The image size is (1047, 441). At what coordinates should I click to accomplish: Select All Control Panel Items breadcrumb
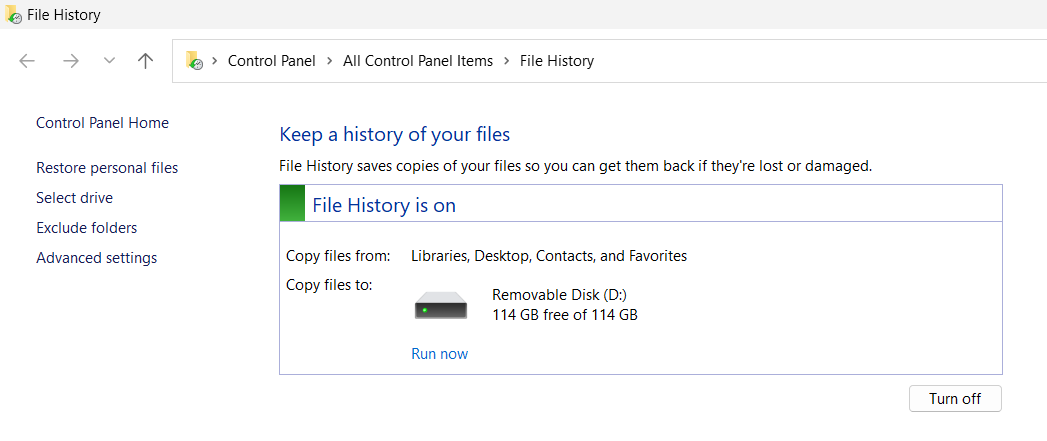coord(418,61)
